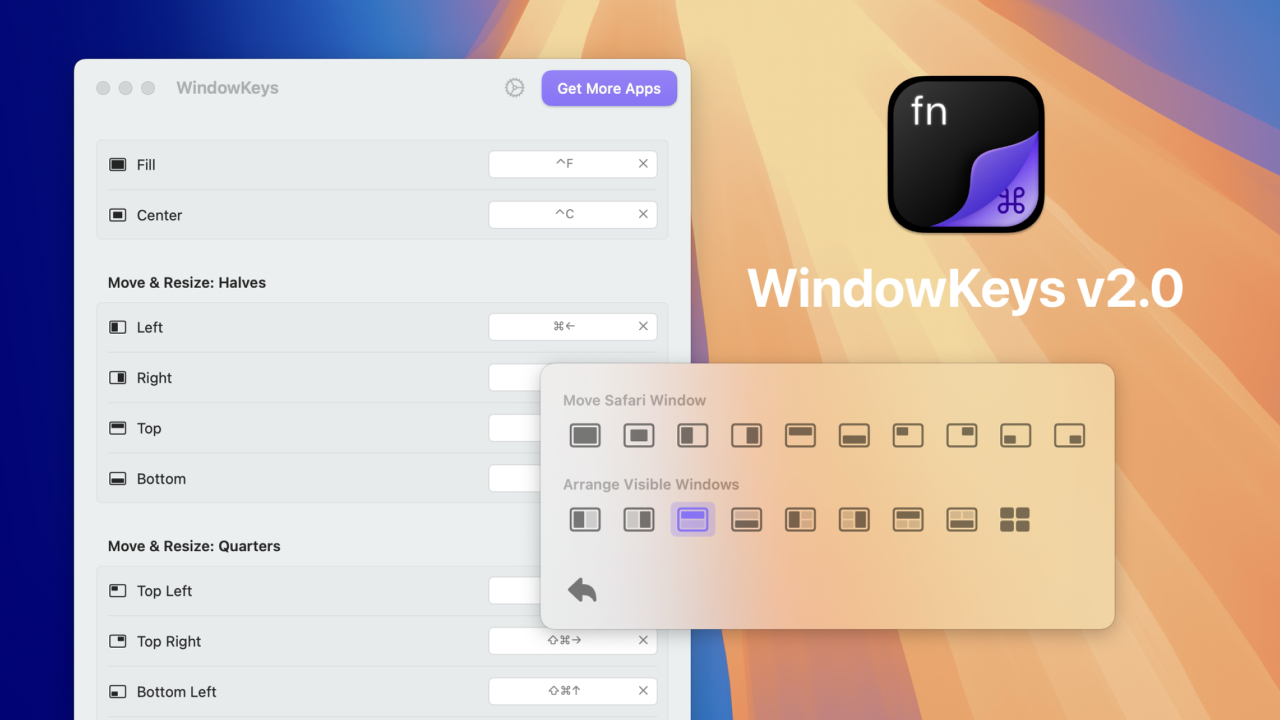Move Safari window to top-left quarter
Viewport: 1280px width, 720px height.
pos(908,435)
